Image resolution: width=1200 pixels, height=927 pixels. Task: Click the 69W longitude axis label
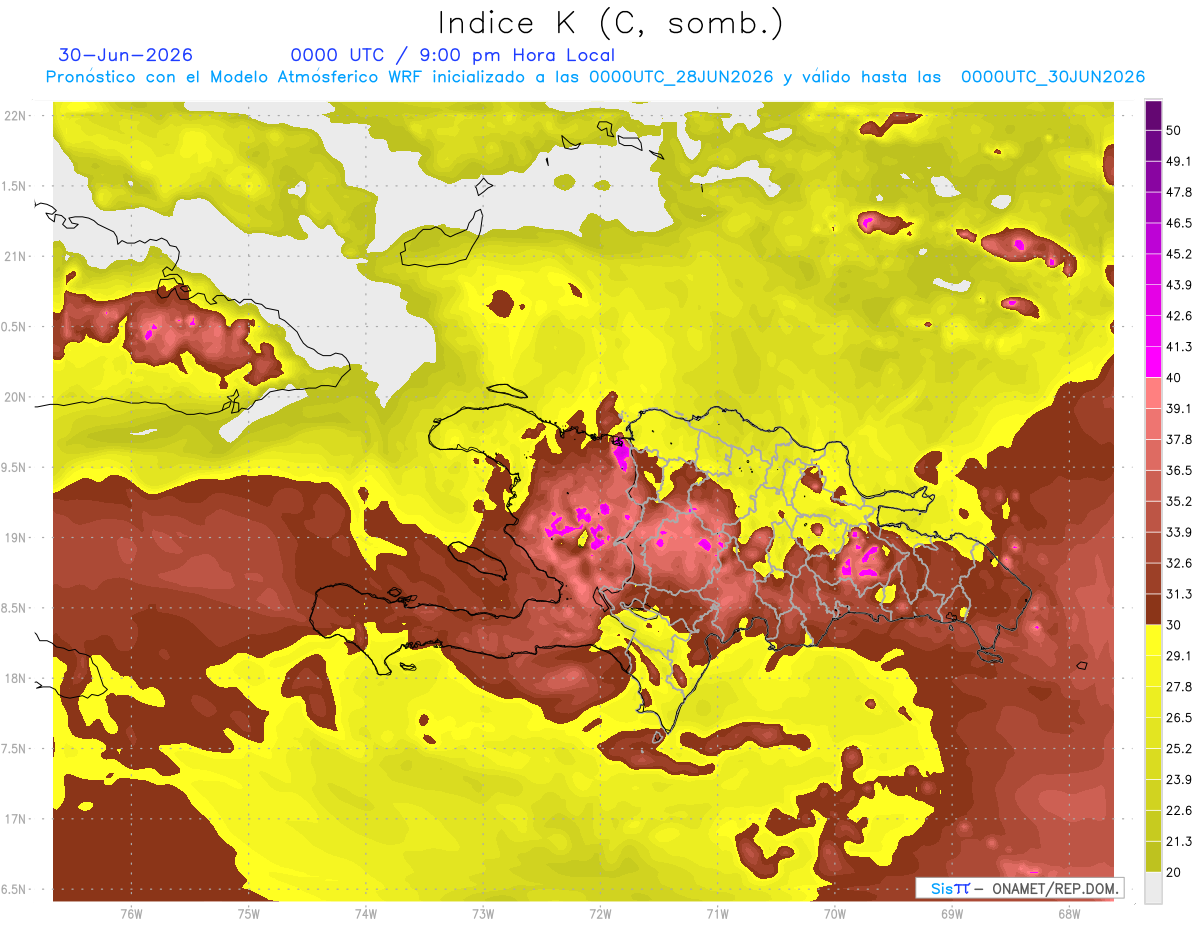[x=952, y=914]
